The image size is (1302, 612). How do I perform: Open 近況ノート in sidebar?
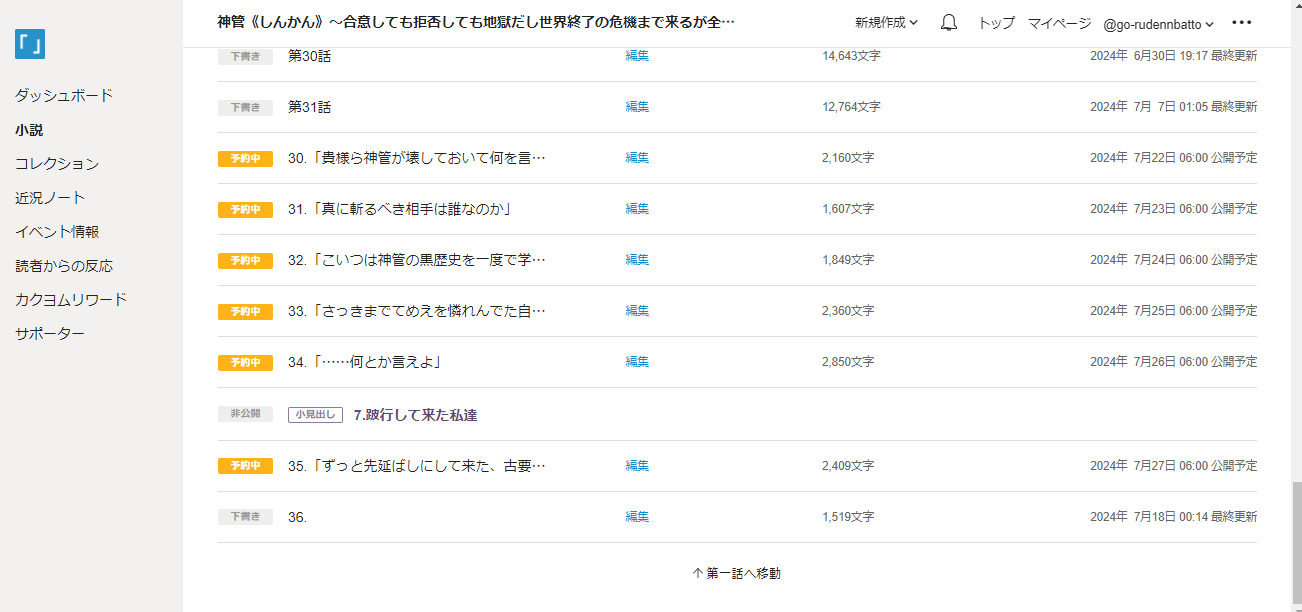(50, 198)
